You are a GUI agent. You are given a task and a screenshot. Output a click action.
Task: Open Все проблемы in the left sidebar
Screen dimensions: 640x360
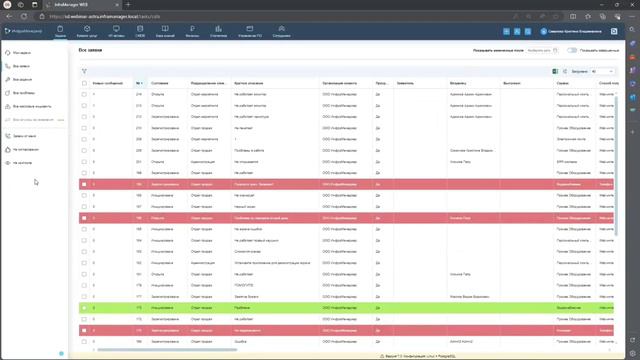[x=24, y=93]
